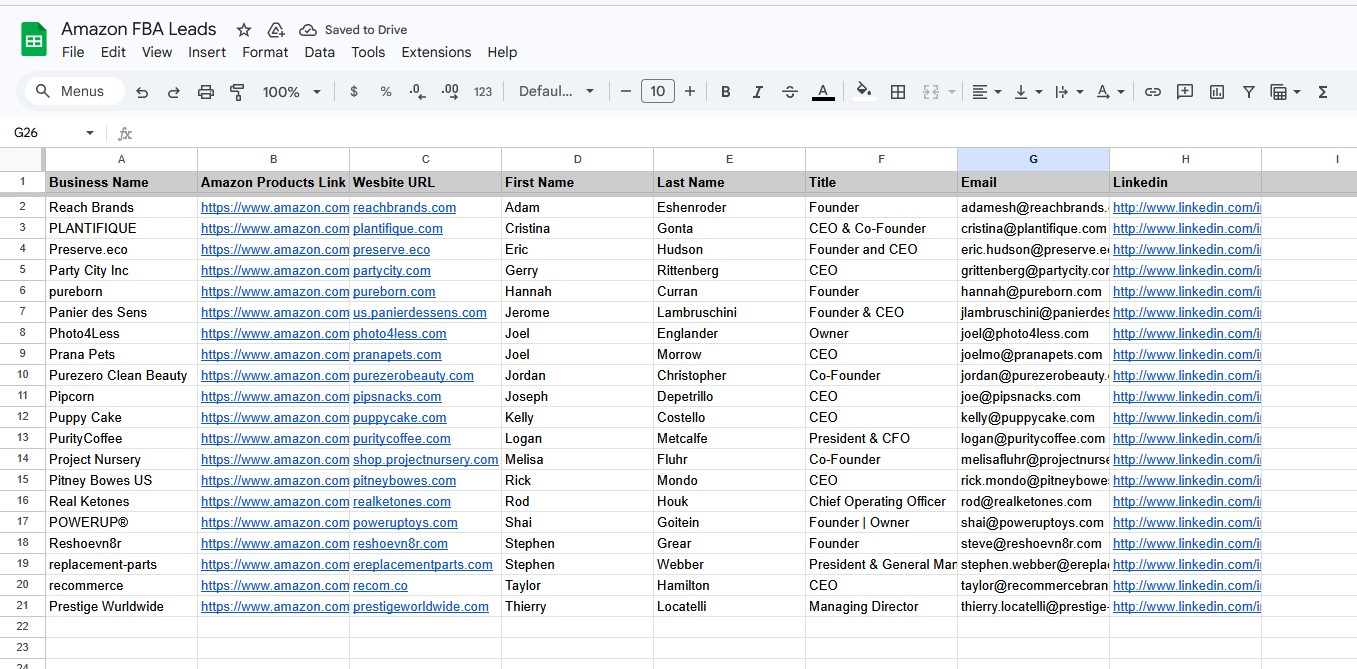Open the Tools menu
Viewport: 1357px width, 669px height.
[368, 52]
